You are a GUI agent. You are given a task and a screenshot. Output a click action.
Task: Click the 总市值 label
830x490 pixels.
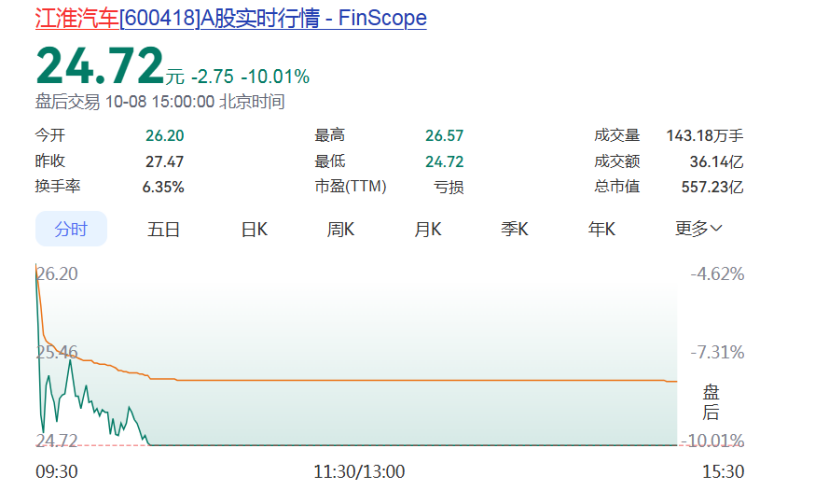point(617,186)
